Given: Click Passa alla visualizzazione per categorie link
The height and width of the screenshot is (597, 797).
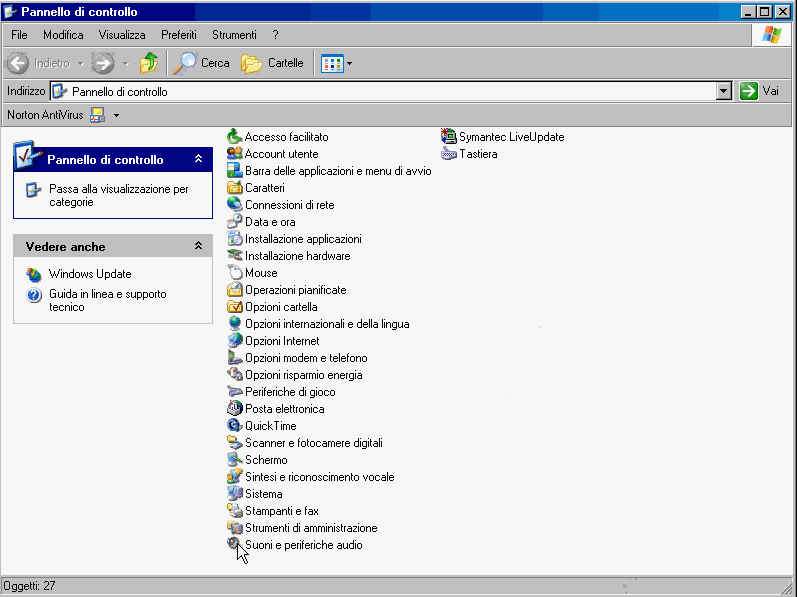Looking at the screenshot, I should click(118, 195).
